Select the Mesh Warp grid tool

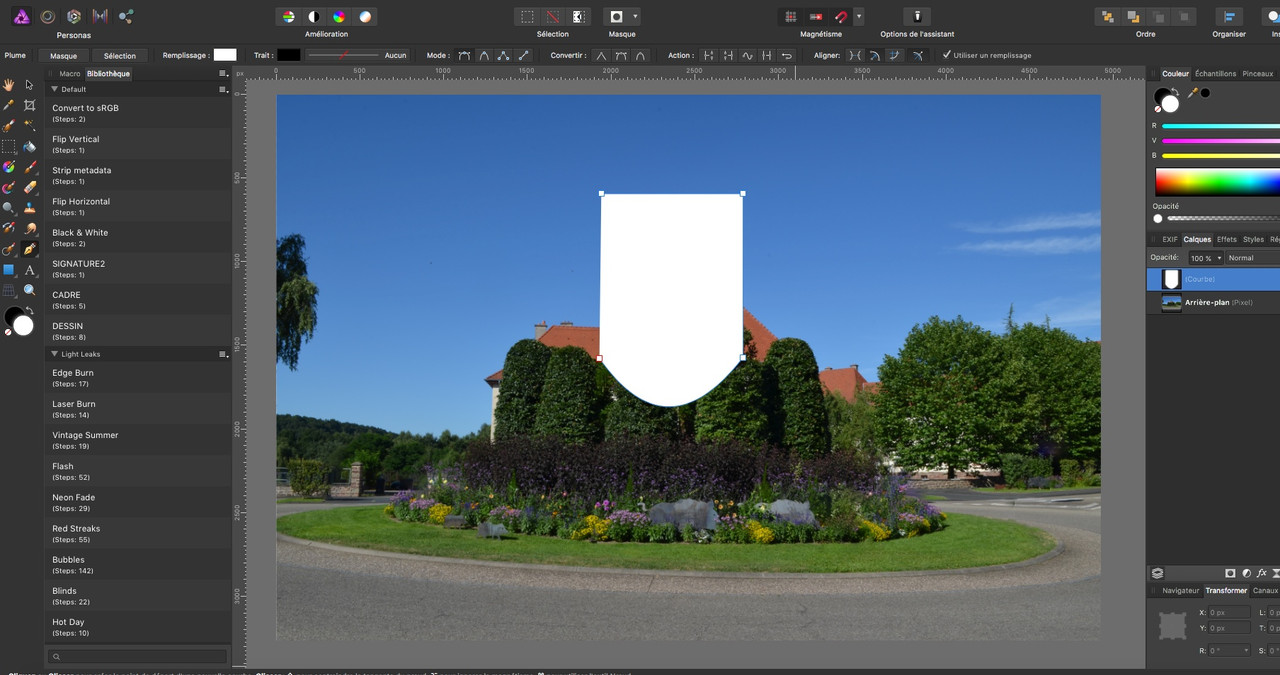pos(9,290)
